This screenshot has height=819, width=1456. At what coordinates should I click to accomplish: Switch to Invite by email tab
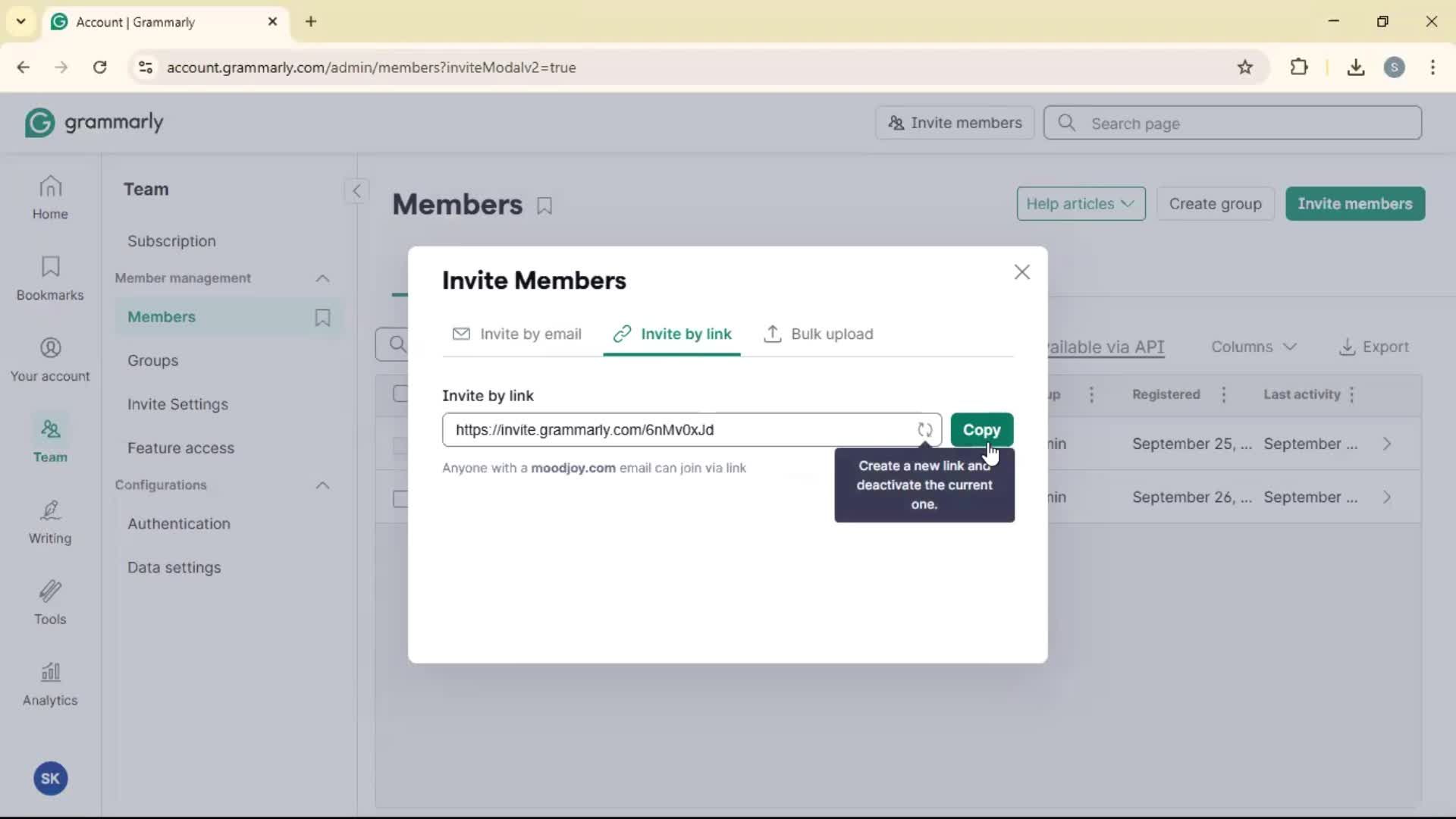(x=517, y=334)
